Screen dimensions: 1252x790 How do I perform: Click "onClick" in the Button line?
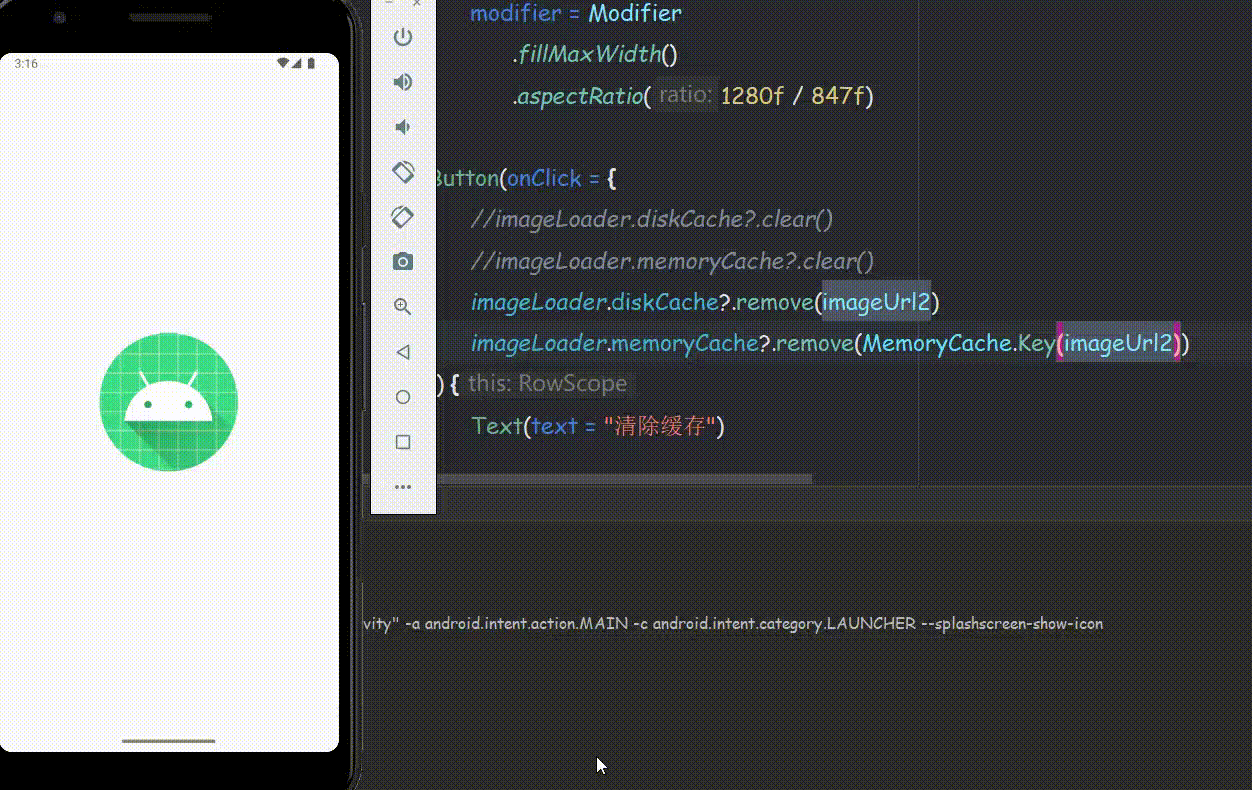click(x=544, y=179)
